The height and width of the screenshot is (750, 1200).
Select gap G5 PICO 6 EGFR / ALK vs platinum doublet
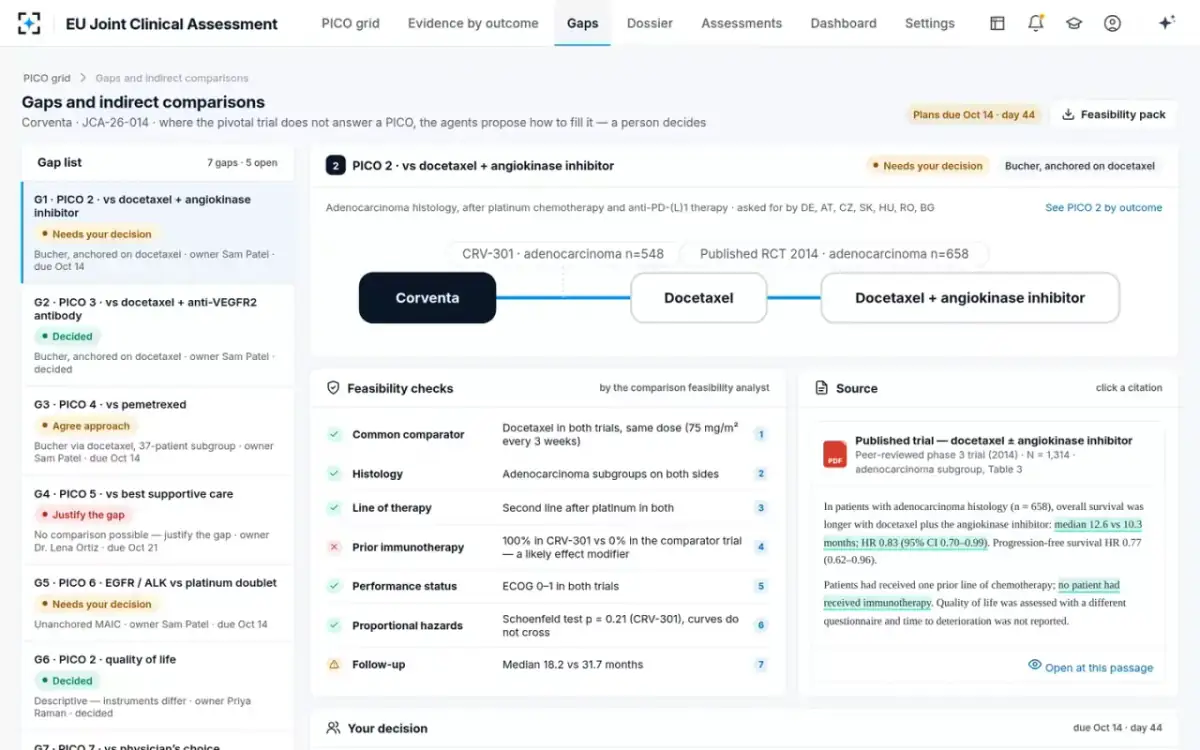click(x=158, y=603)
